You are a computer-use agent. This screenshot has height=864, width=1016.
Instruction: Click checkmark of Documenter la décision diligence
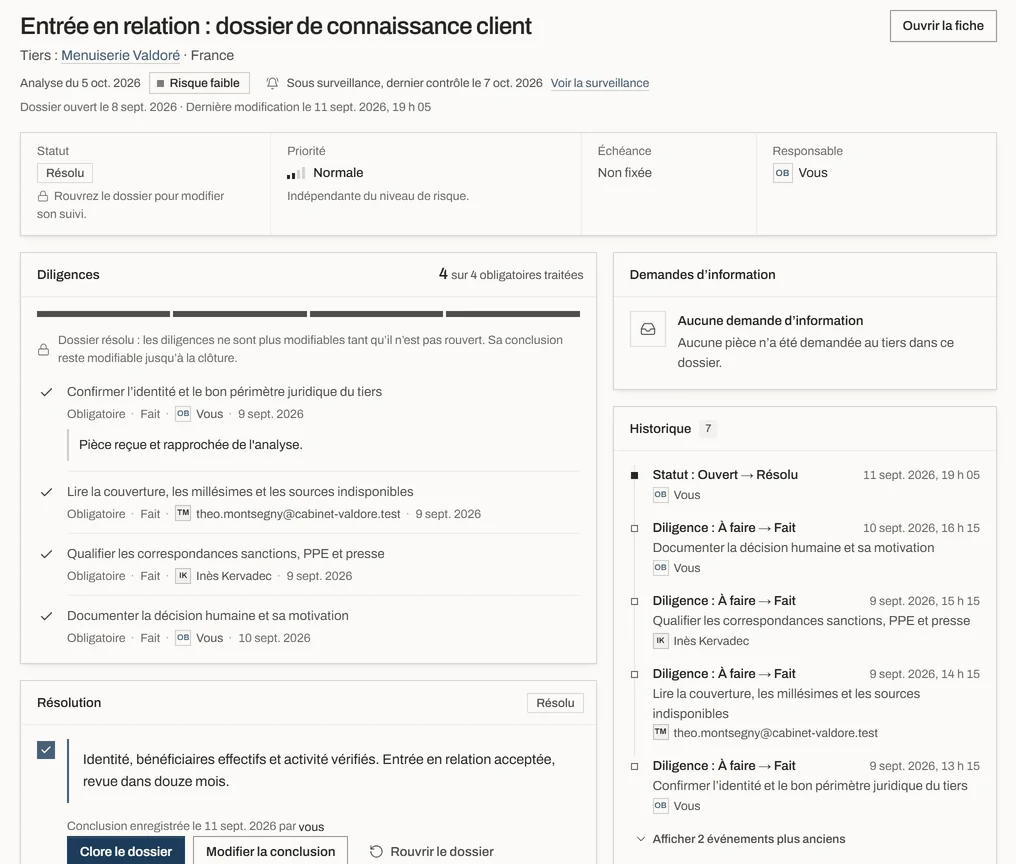click(46, 616)
